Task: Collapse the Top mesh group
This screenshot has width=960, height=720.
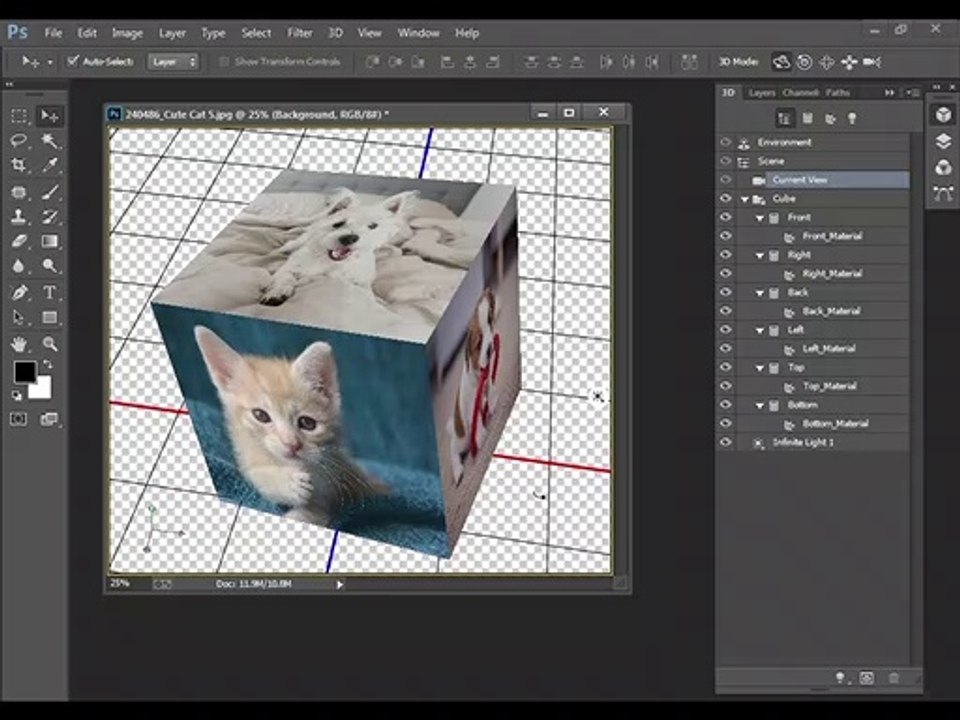Action: 760,368
